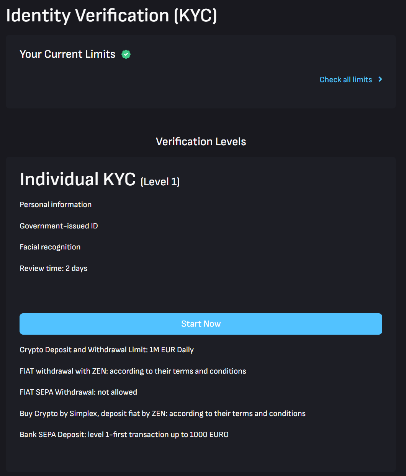Click the Government-issued ID requirement
Screen dimensions: 406x476
(59, 226)
